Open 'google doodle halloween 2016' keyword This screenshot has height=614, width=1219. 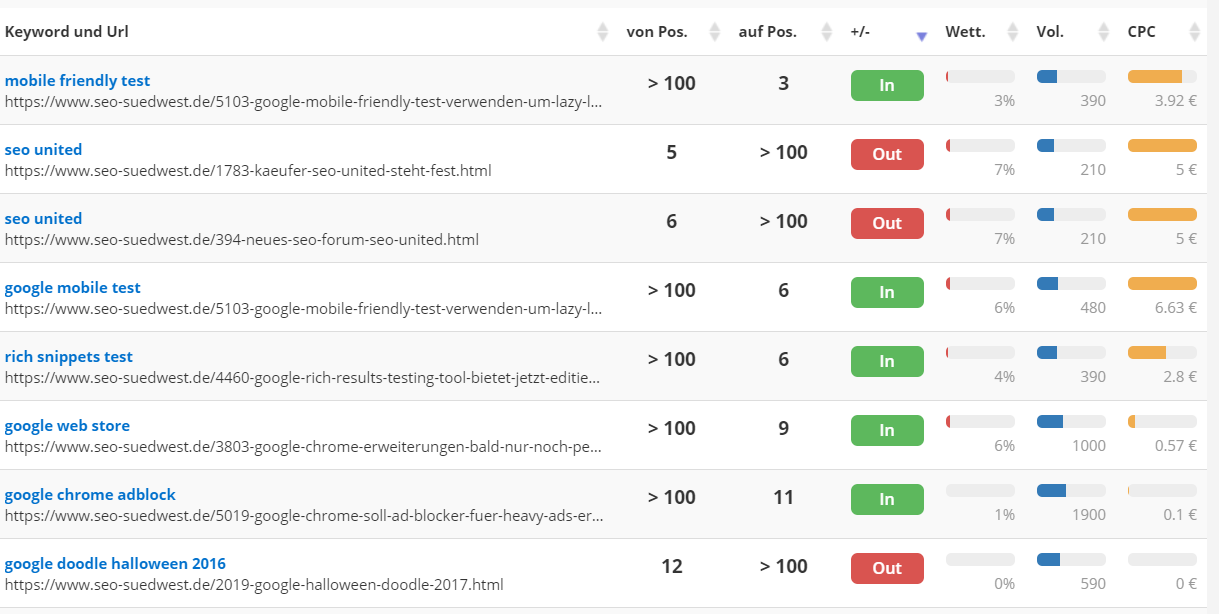pyautogui.click(x=115, y=564)
